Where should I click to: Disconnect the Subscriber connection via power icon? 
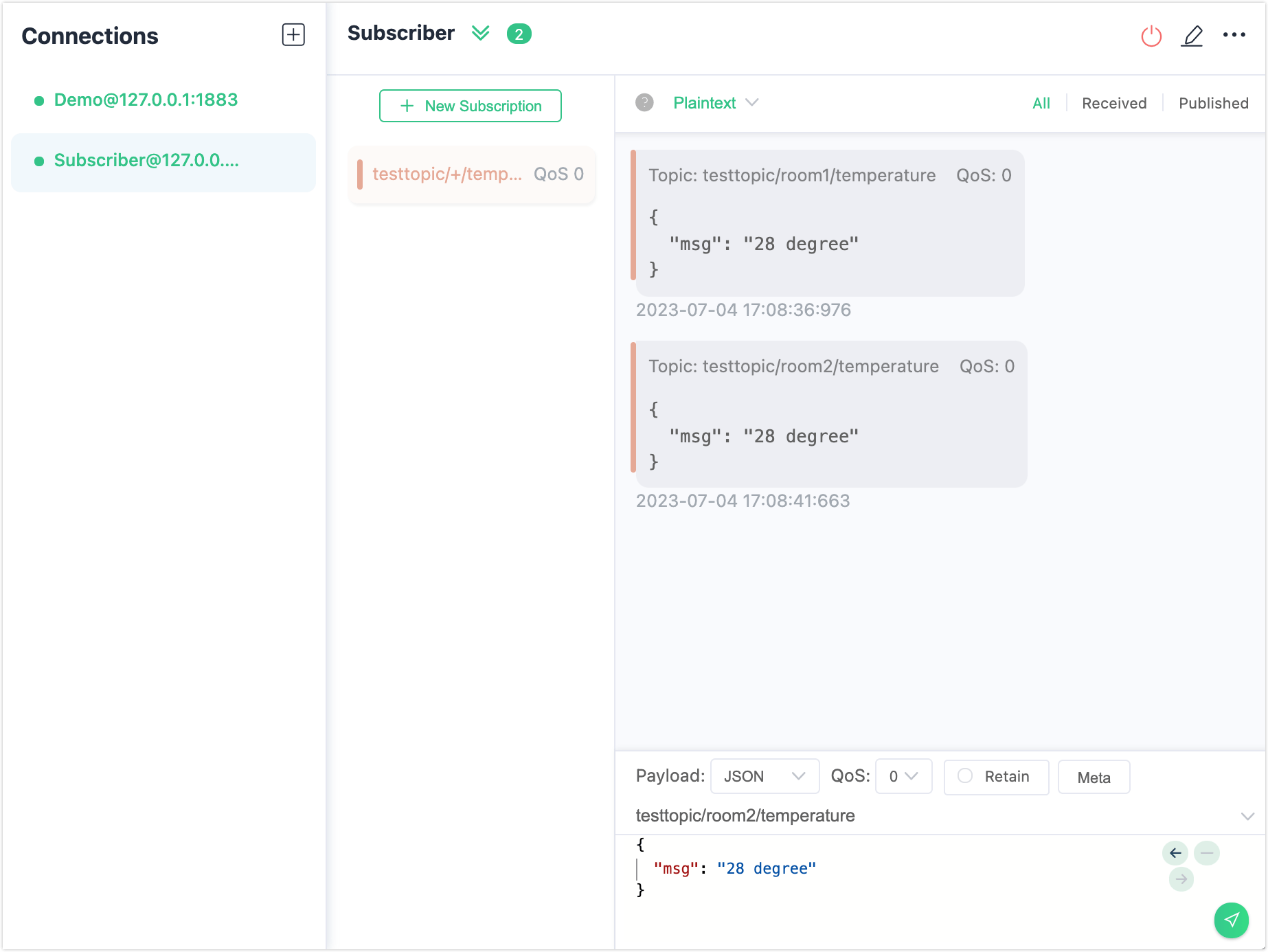pyautogui.click(x=1151, y=36)
